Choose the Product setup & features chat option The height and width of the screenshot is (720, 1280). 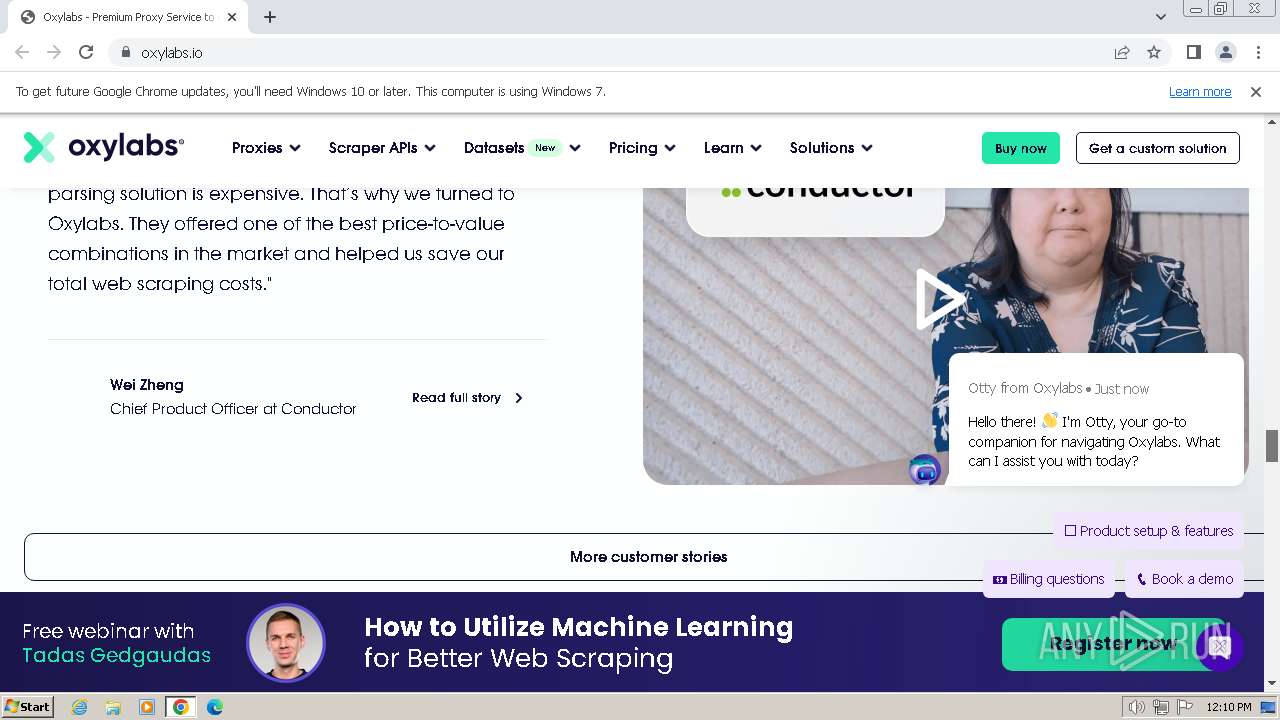point(1149,531)
